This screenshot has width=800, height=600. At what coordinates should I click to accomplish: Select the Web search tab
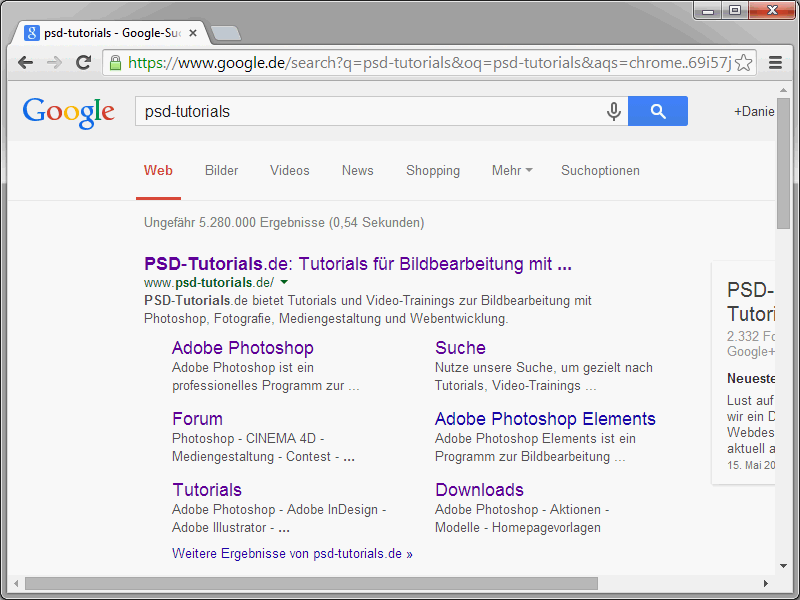pos(158,170)
